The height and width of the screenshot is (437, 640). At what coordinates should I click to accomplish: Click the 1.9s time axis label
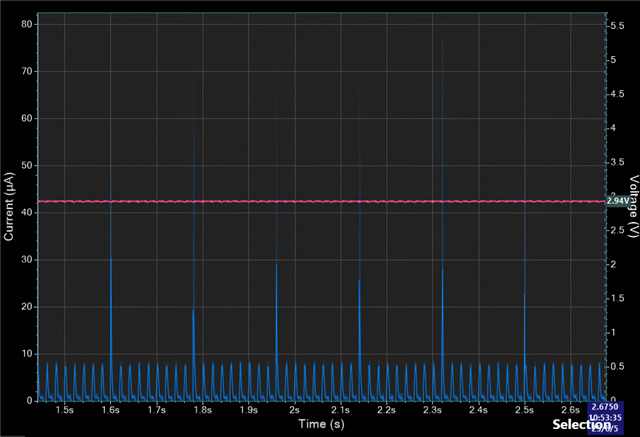pyautogui.click(x=249, y=410)
